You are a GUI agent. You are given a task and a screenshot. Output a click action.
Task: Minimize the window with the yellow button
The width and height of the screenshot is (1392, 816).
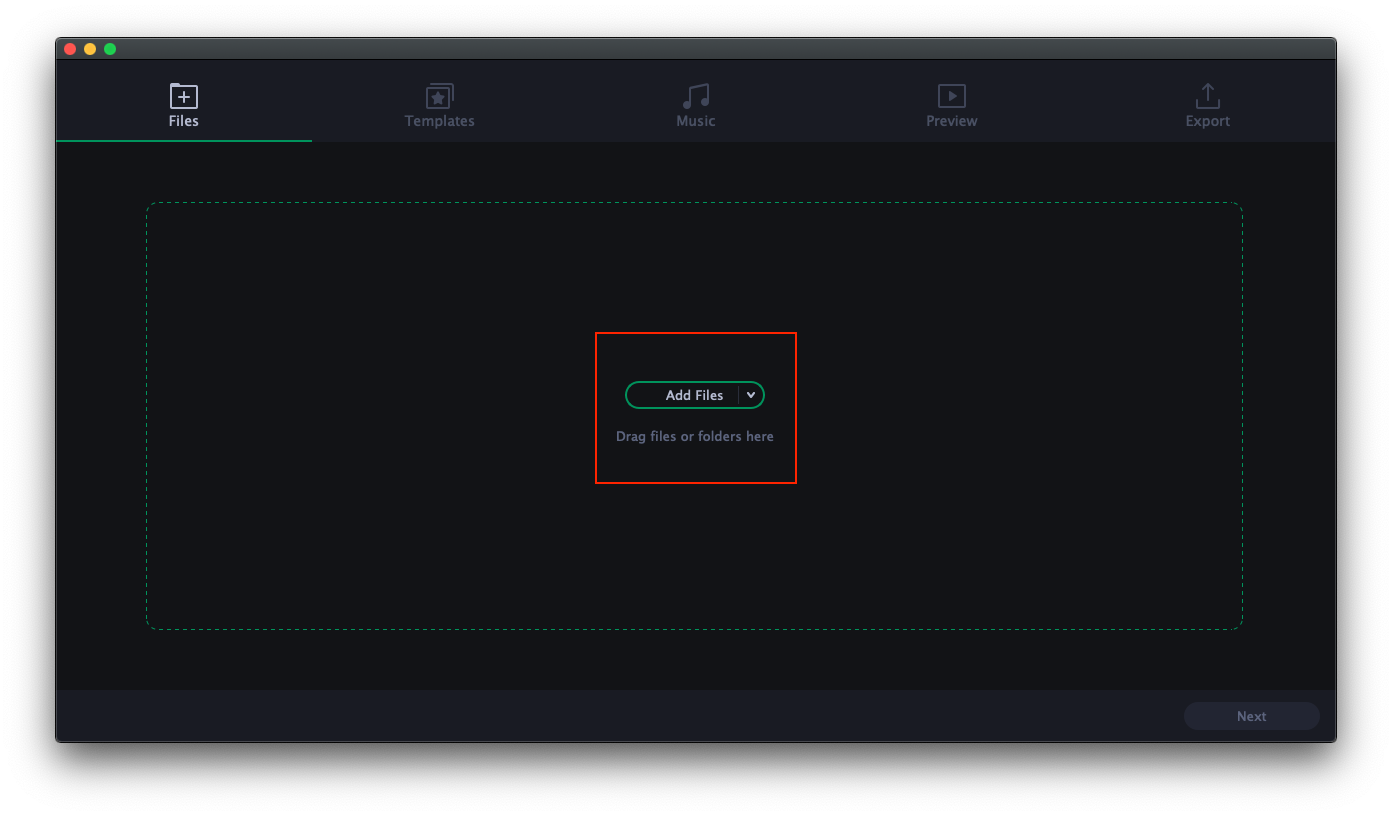(90, 48)
